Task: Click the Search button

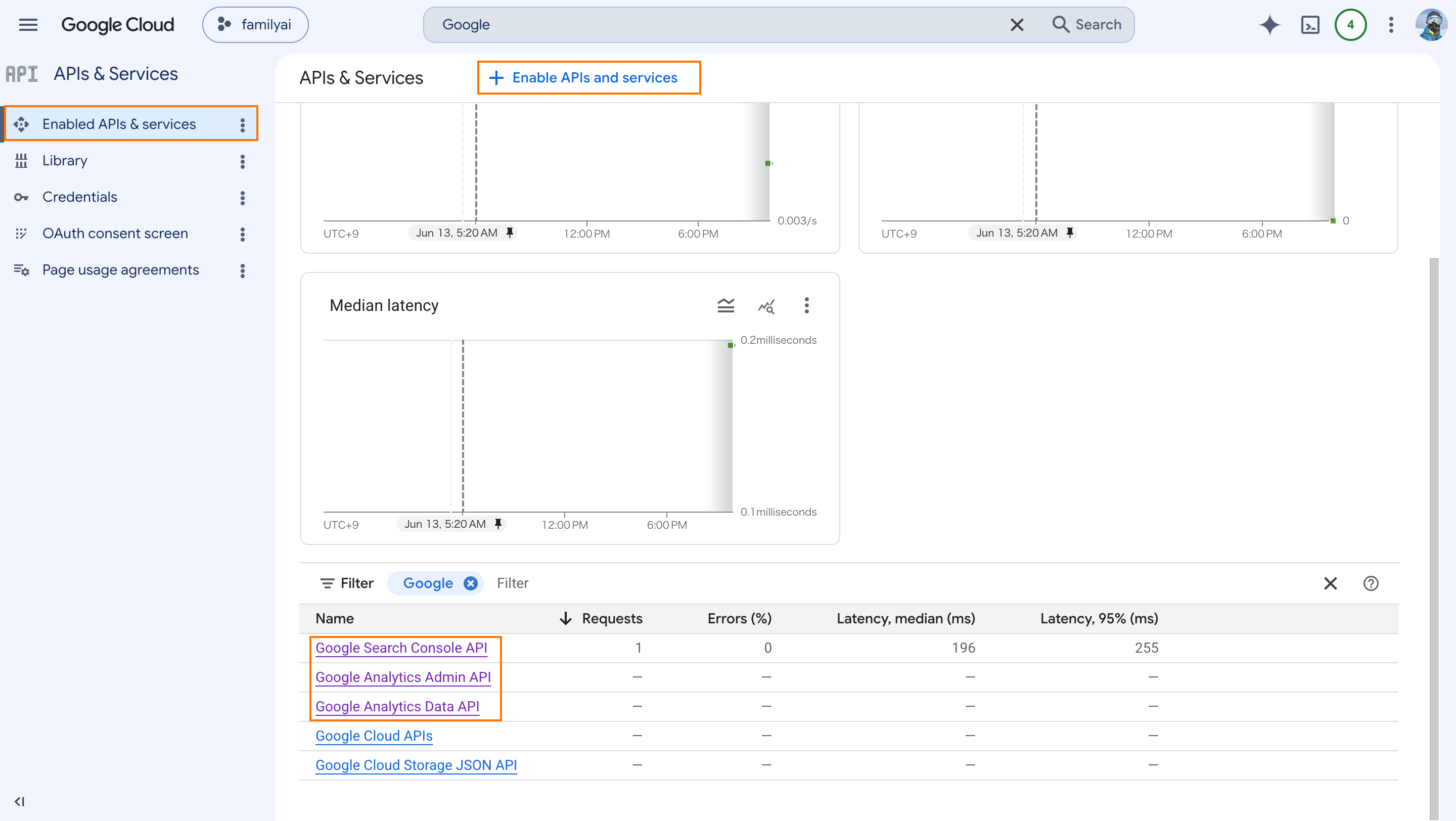Action: pos(1087,25)
